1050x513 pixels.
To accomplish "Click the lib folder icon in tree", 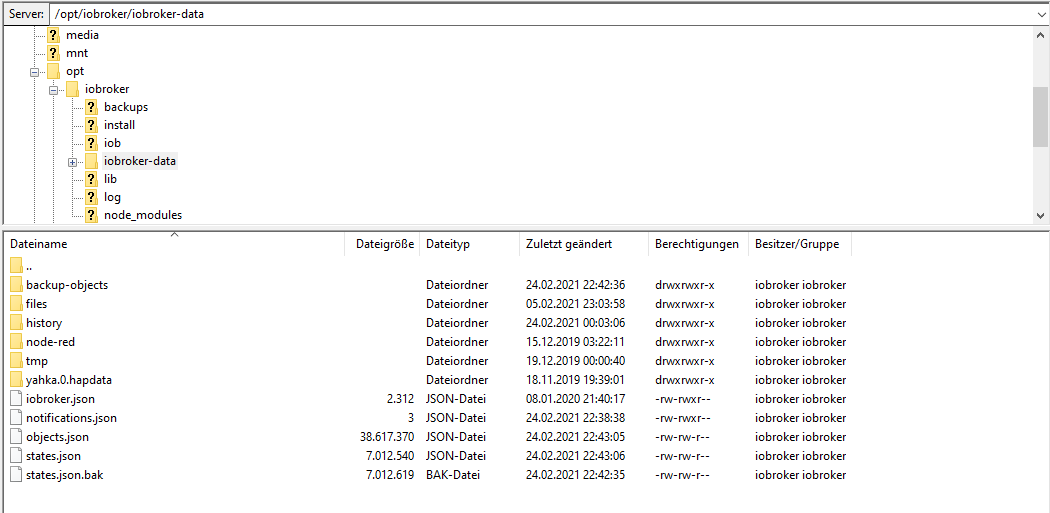I will 92,179.
